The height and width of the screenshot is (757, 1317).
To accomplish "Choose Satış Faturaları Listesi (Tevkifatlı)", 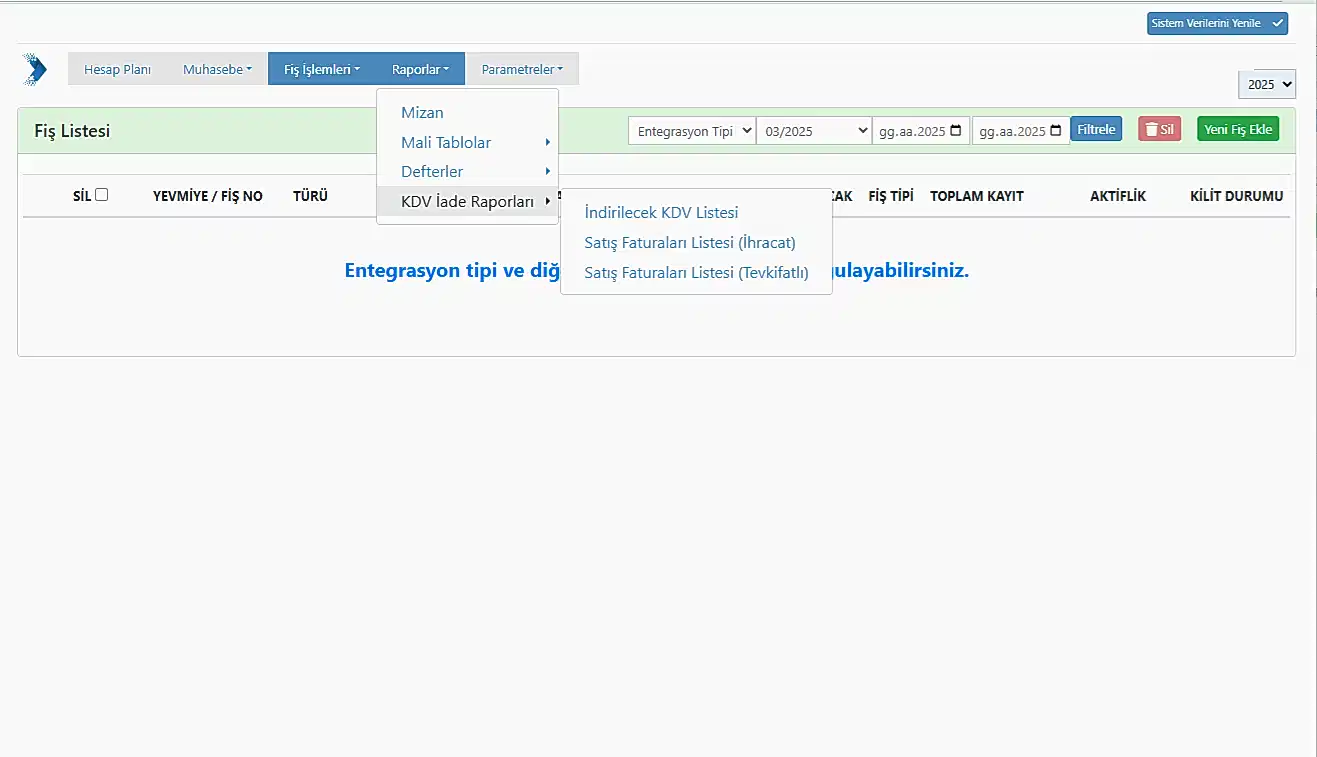I will point(696,272).
